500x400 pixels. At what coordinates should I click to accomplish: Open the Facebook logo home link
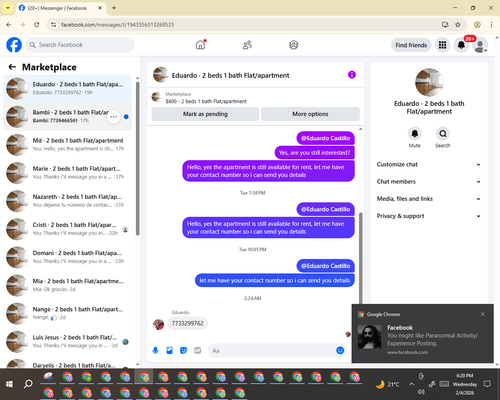click(x=14, y=45)
